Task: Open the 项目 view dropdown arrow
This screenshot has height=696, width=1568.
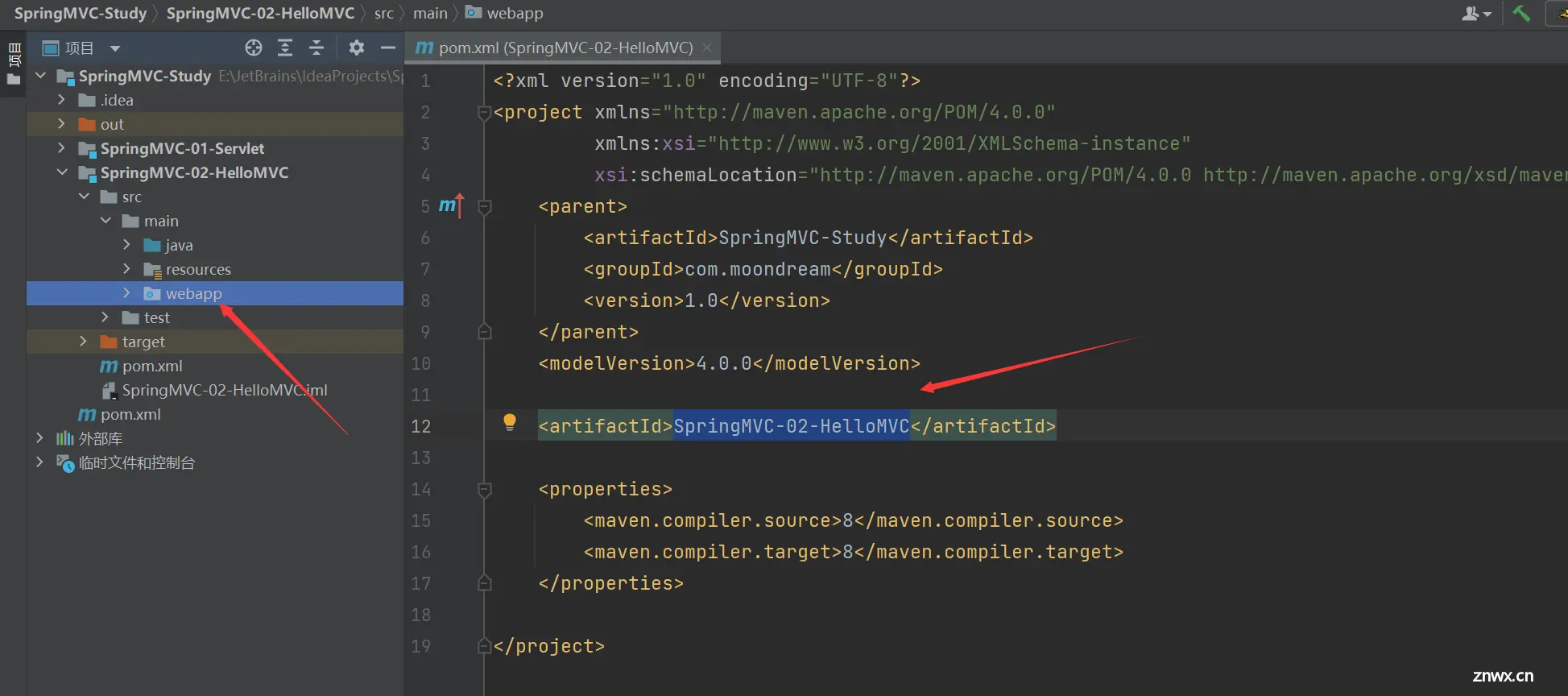Action: [x=115, y=48]
